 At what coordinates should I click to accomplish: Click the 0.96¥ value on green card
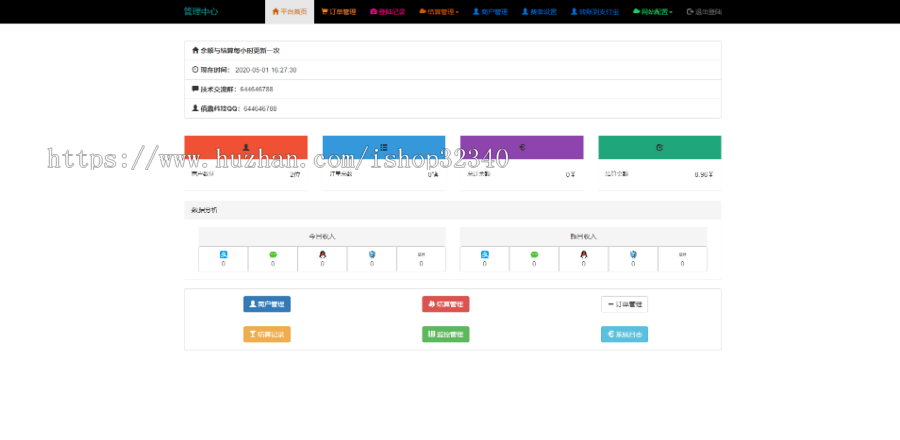pyautogui.click(x=704, y=174)
